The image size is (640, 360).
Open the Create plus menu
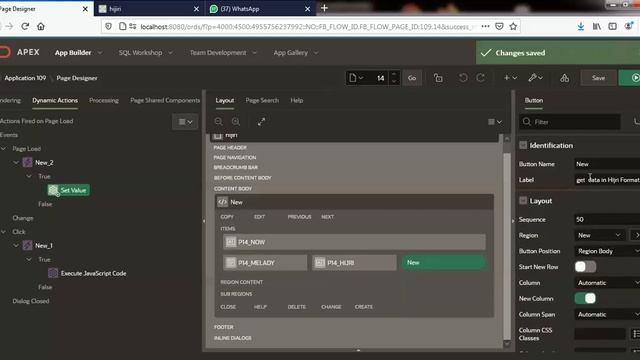point(510,78)
